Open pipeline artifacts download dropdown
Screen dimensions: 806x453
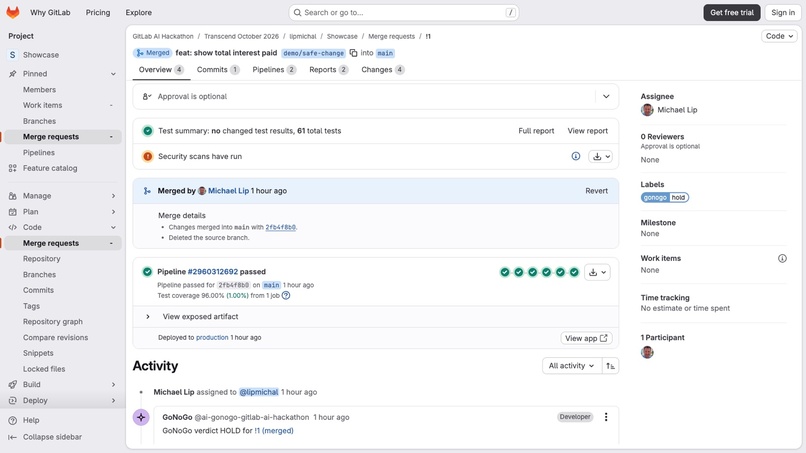click(x=597, y=273)
